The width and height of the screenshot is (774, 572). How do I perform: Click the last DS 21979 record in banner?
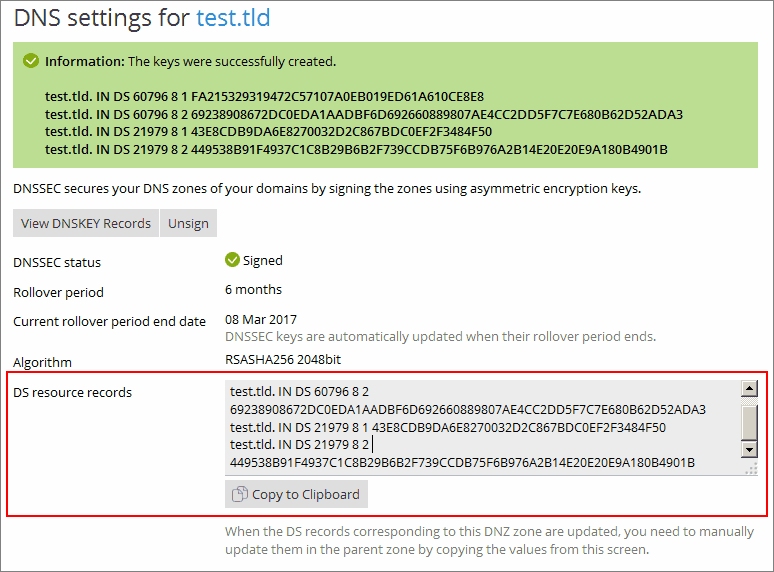click(x=355, y=150)
